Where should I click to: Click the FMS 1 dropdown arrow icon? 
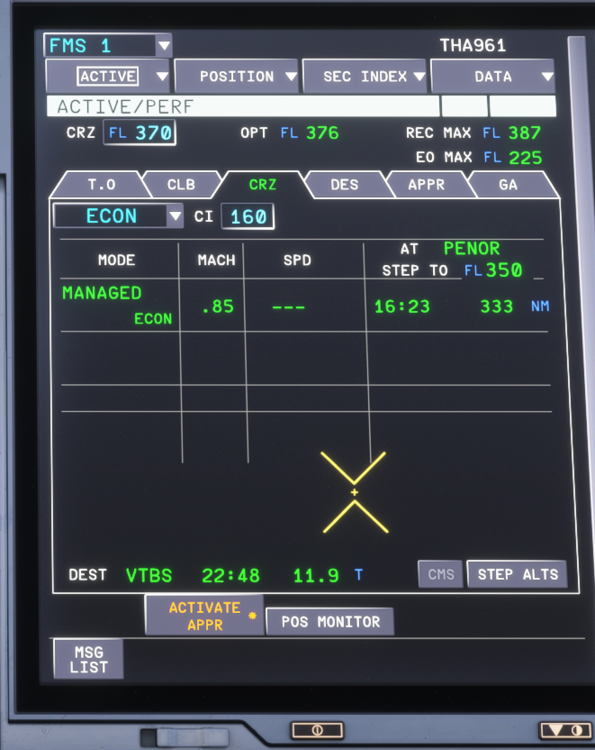click(x=164, y=46)
